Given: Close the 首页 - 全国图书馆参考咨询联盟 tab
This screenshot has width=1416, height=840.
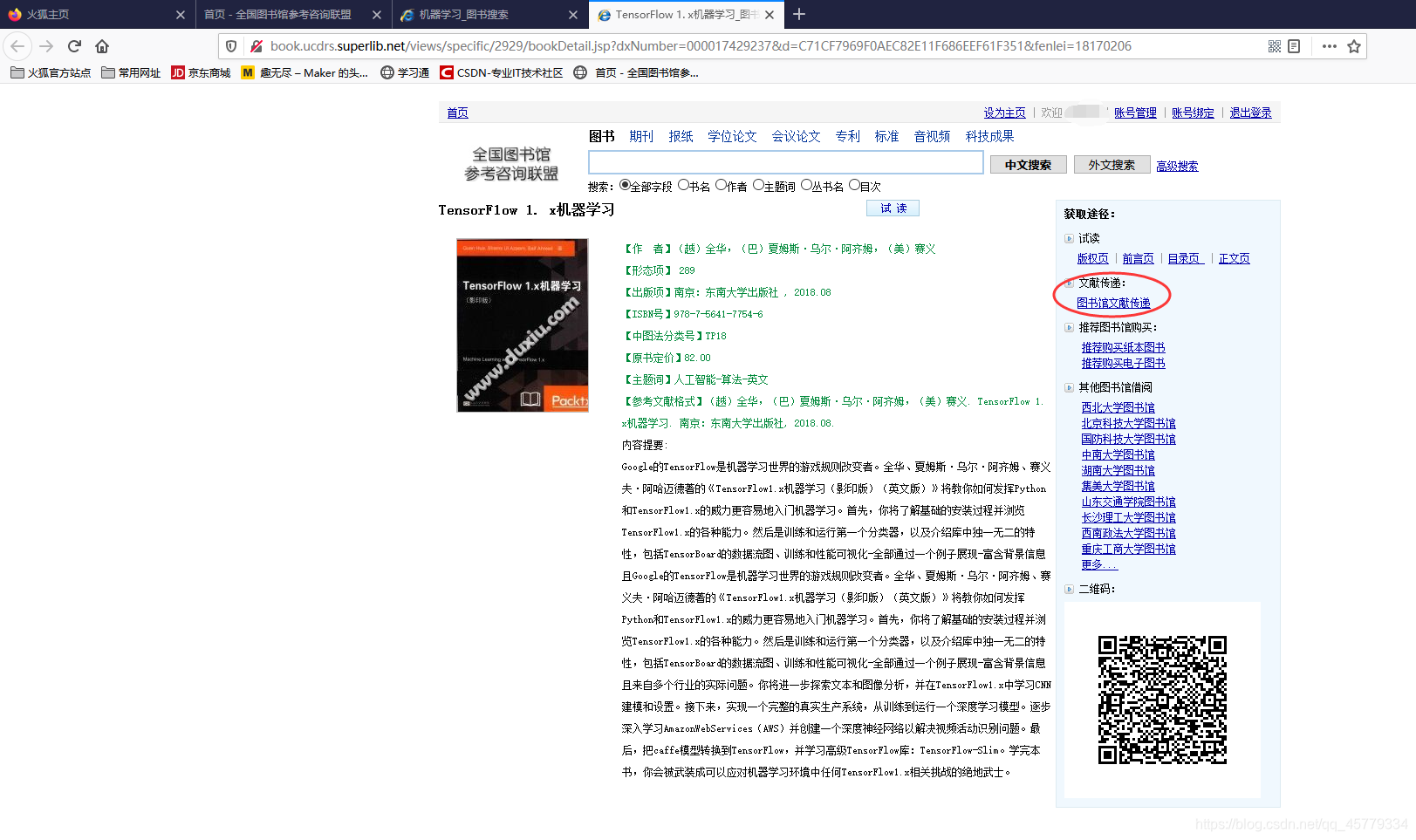Looking at the screenshot, I should (x=377, y=15).
